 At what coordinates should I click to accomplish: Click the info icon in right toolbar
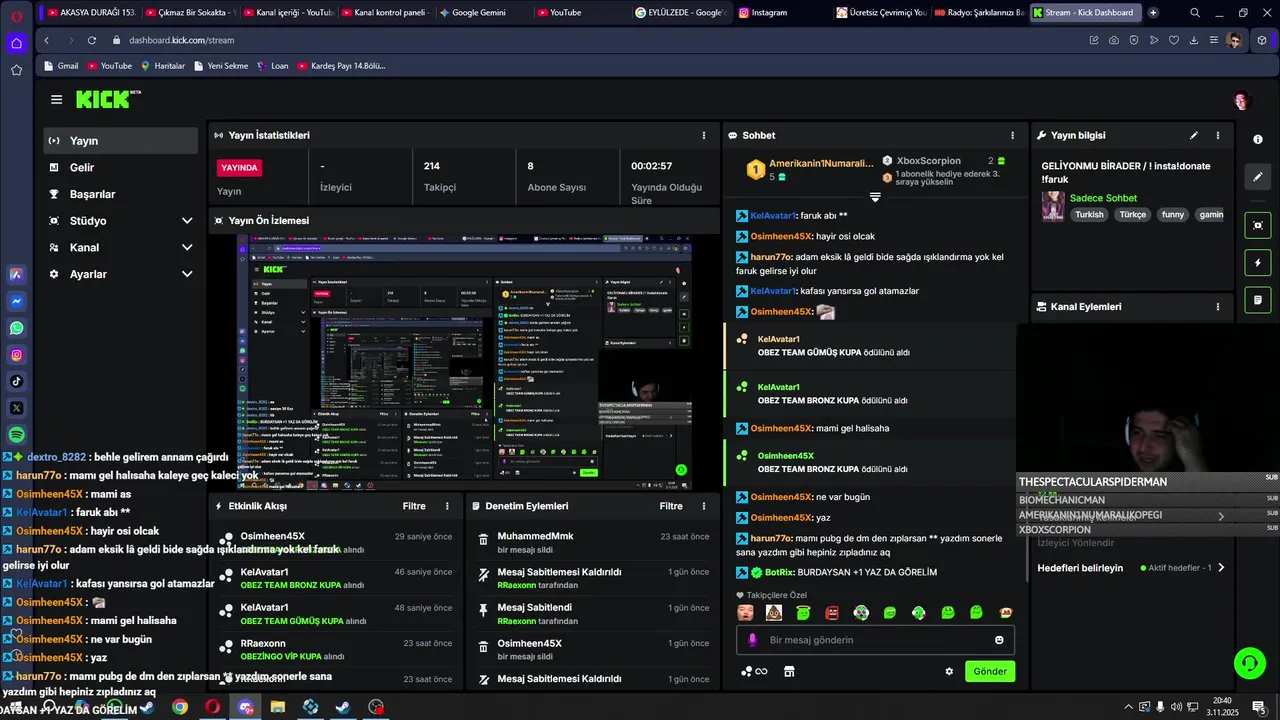click(1258, 139)
